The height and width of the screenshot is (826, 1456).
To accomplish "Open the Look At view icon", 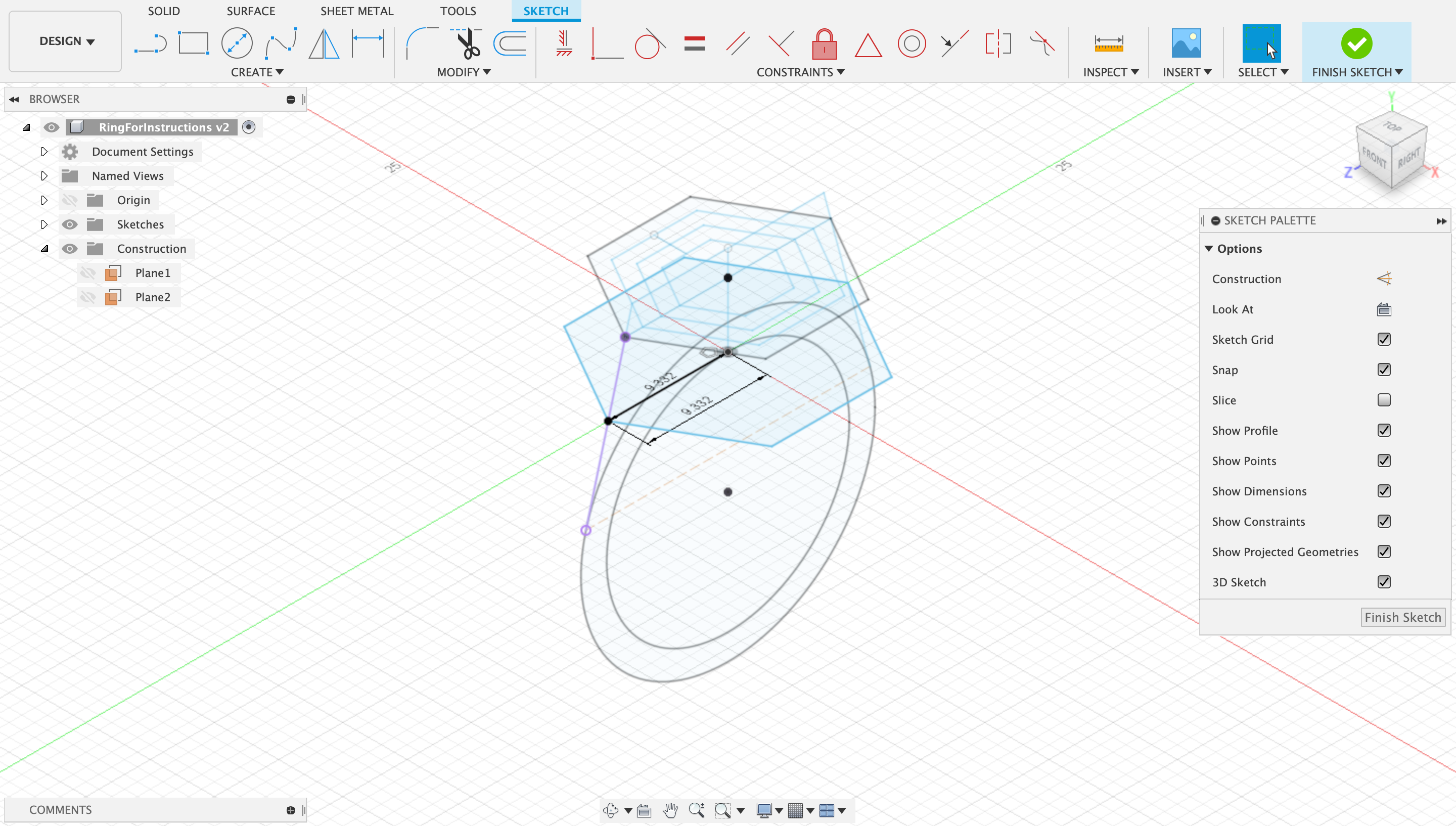I will 1383,309.
